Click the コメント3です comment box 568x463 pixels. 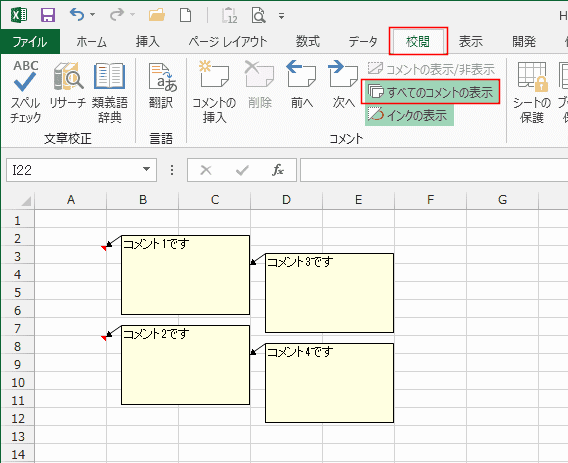pyautogui.click(x=329, y=293)
